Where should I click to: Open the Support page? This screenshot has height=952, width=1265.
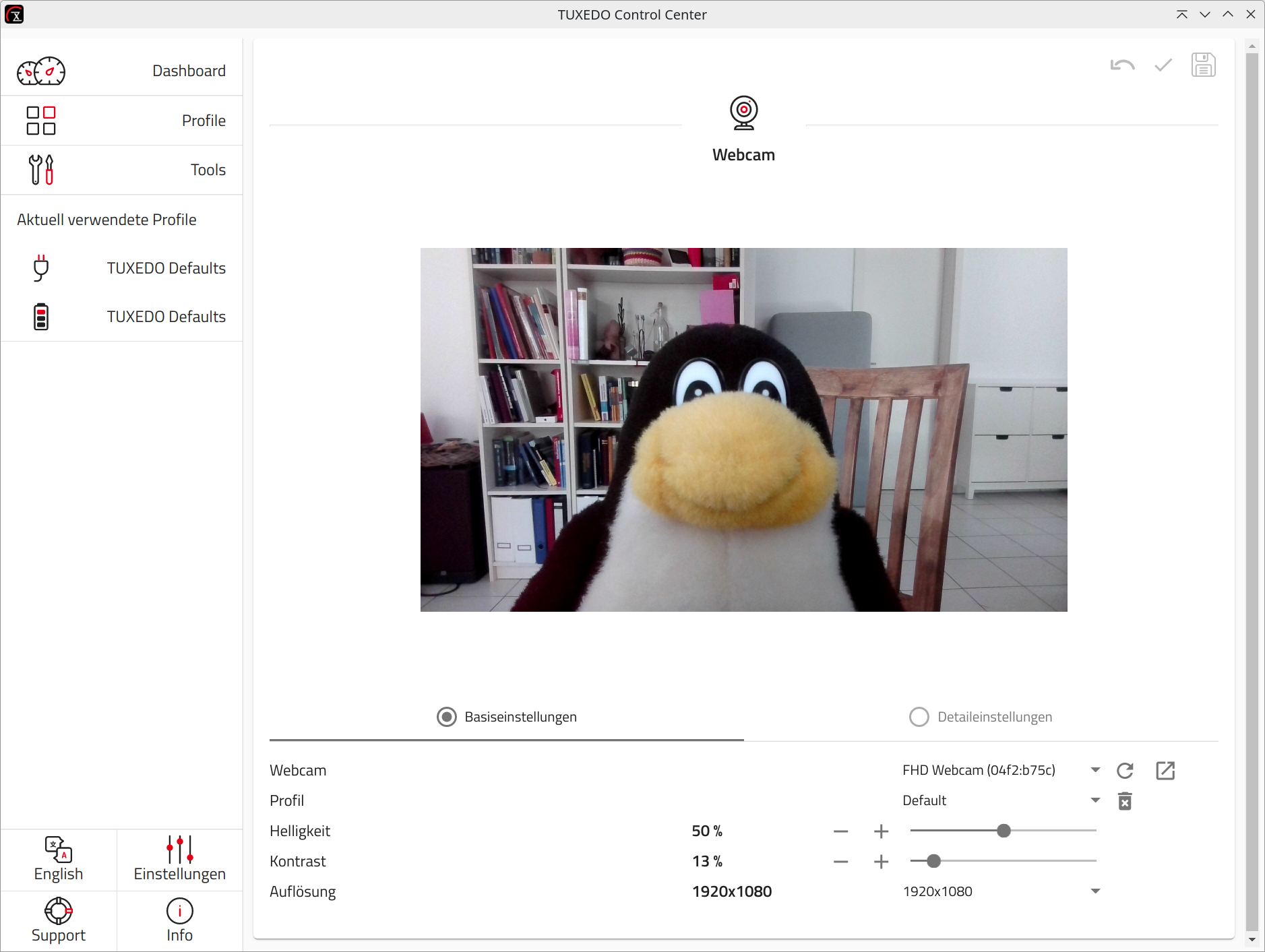pyautogui.click(x=59, y=921)
